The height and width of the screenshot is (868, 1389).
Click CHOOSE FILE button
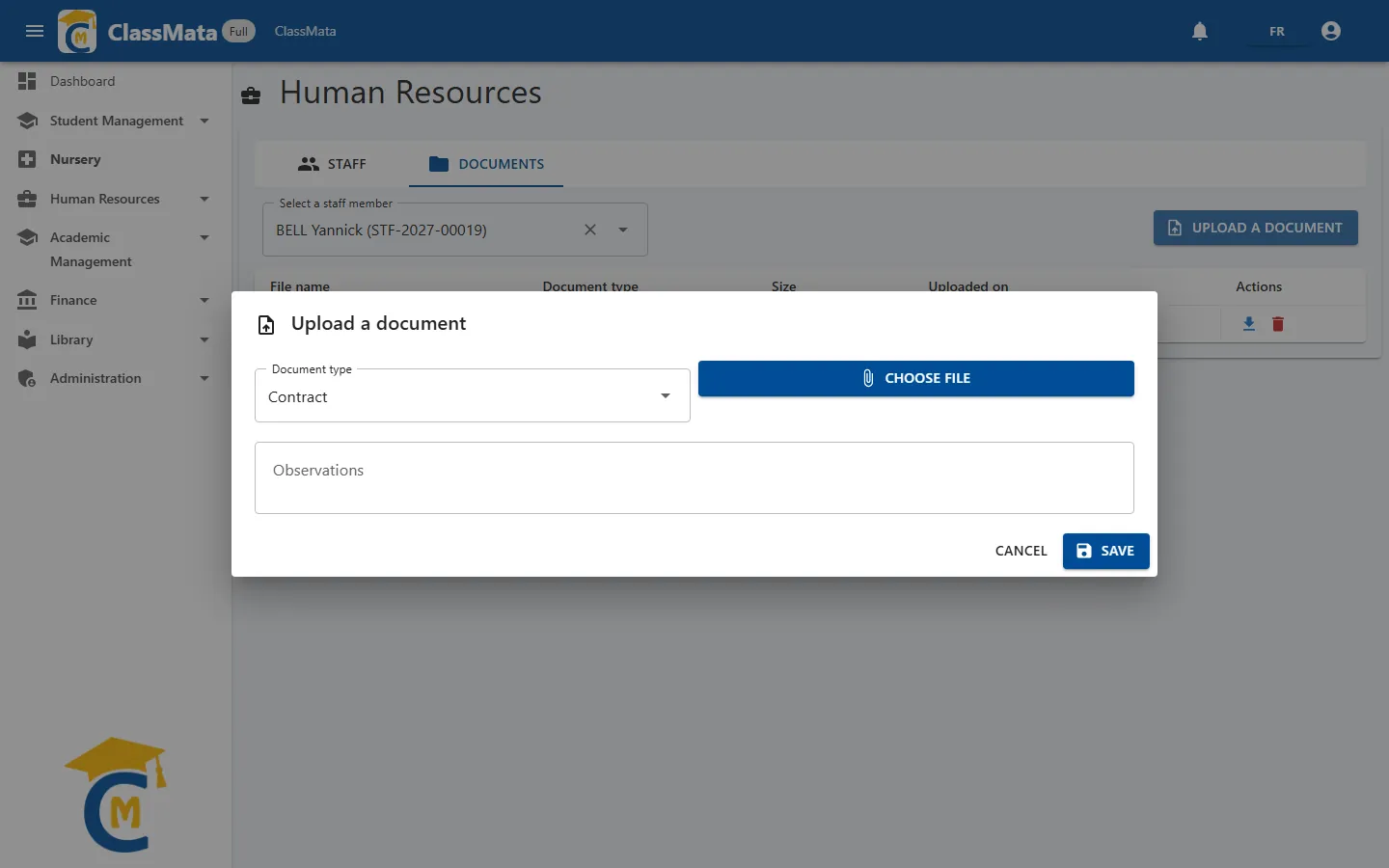point(916,378)
